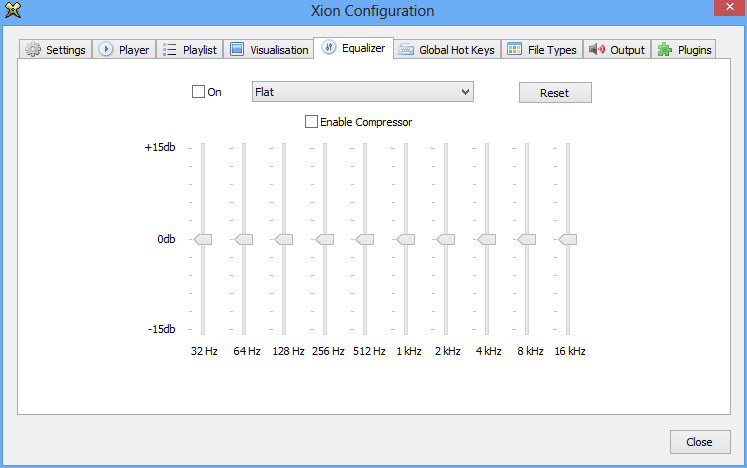Click the 2 kHz slider thumb
Image resolution: width=747 pixels, height=468 pixels.
pyautogui.click(x=446, y=239)
